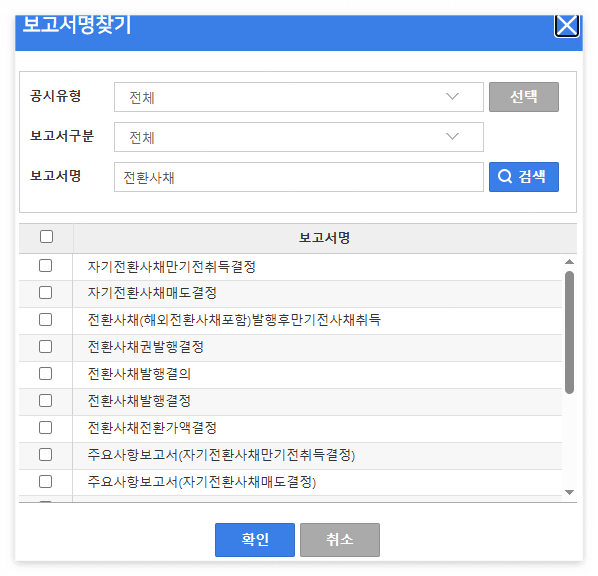The image size is (598, 576).
Task: Select the 자기전환사채매도결정 report name text
Action: [152, 293]
